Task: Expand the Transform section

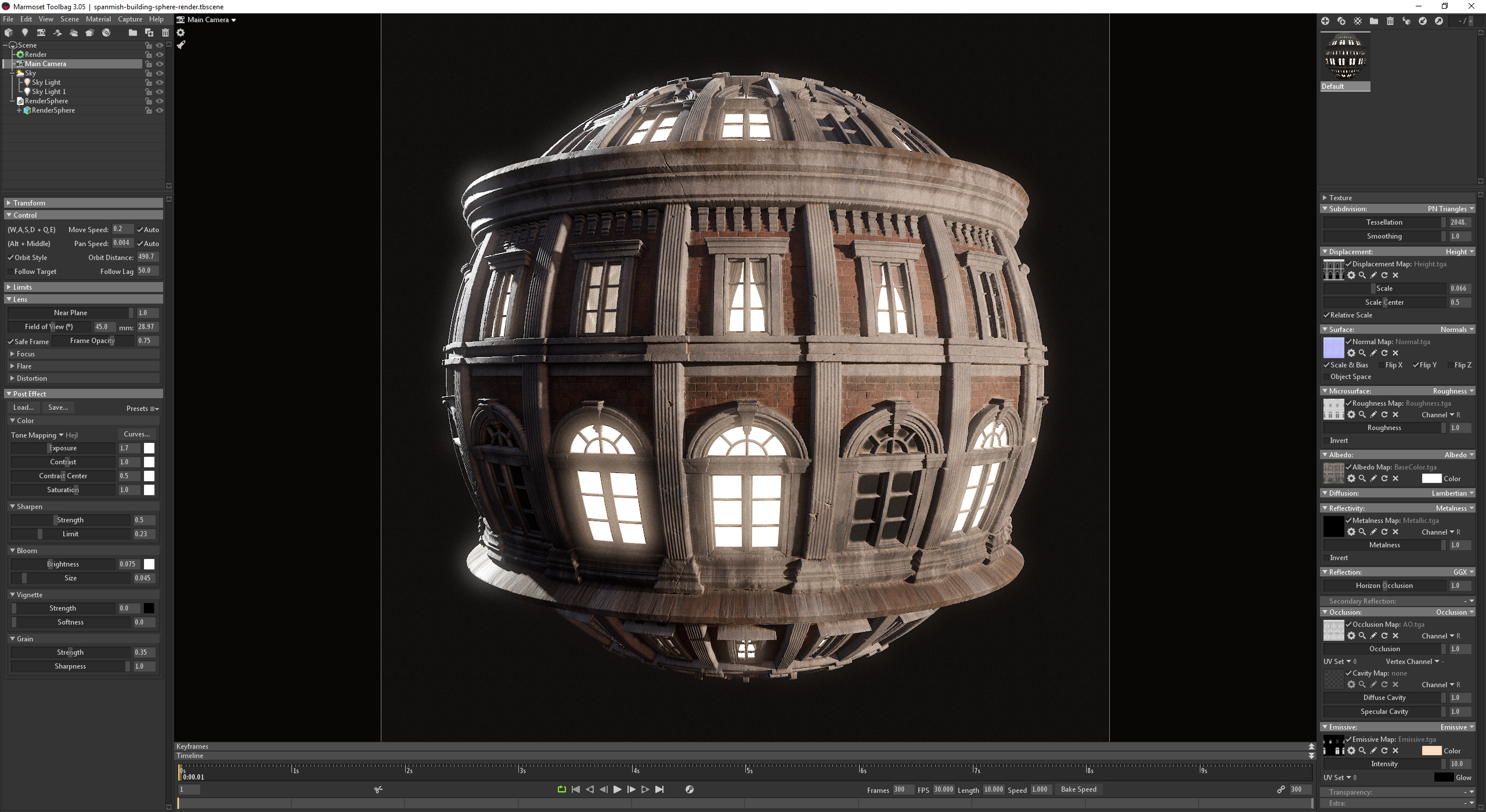Action: click(84, 203)
